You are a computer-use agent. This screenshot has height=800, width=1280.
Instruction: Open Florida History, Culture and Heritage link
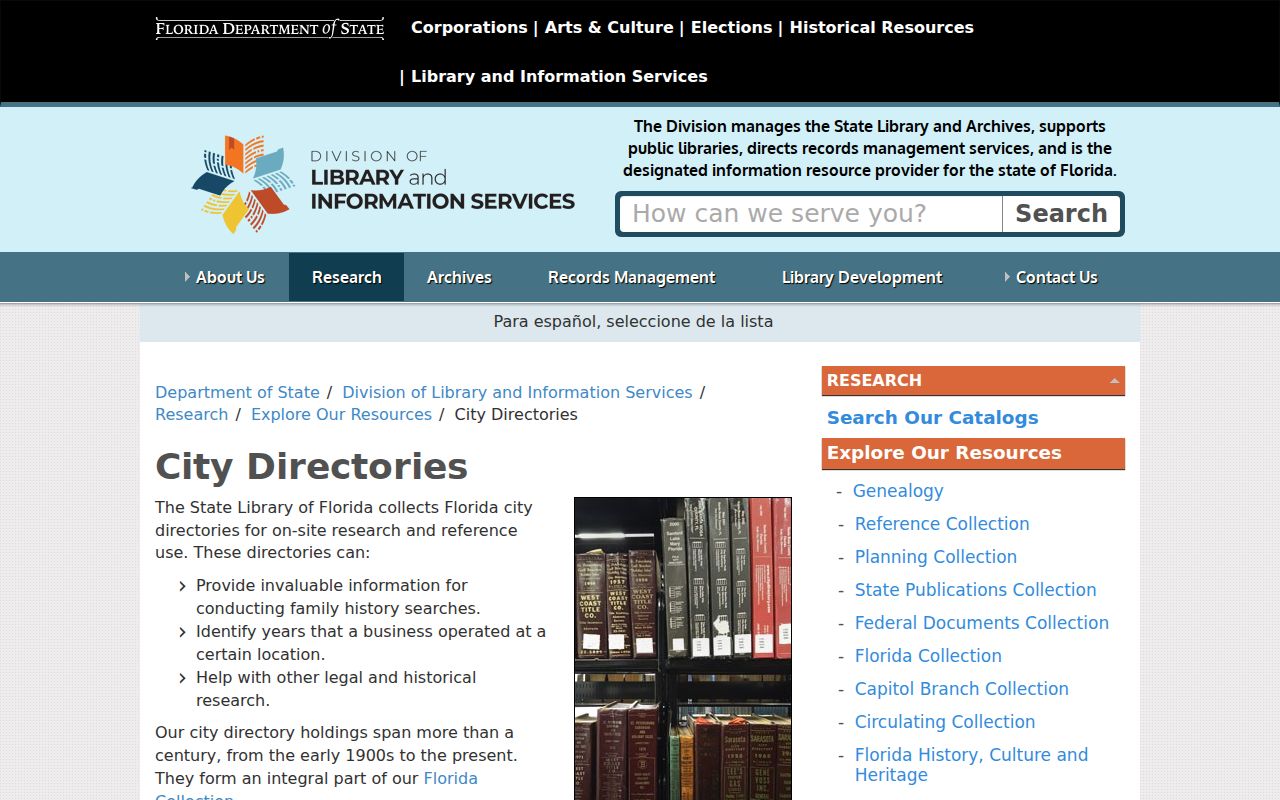click(x=971, y=765)
